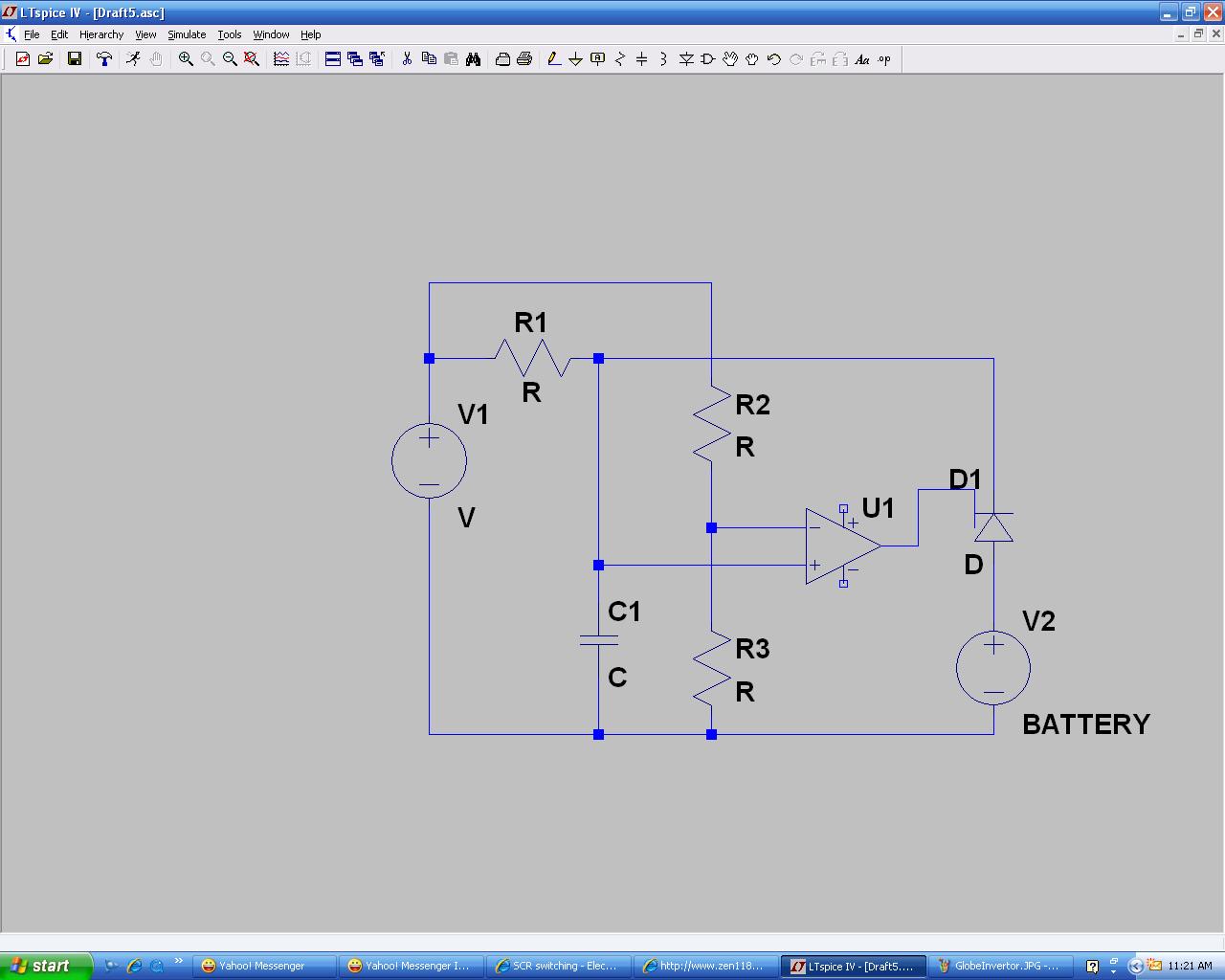Open Control Panel hammer icon

click(x=103, y=59)
